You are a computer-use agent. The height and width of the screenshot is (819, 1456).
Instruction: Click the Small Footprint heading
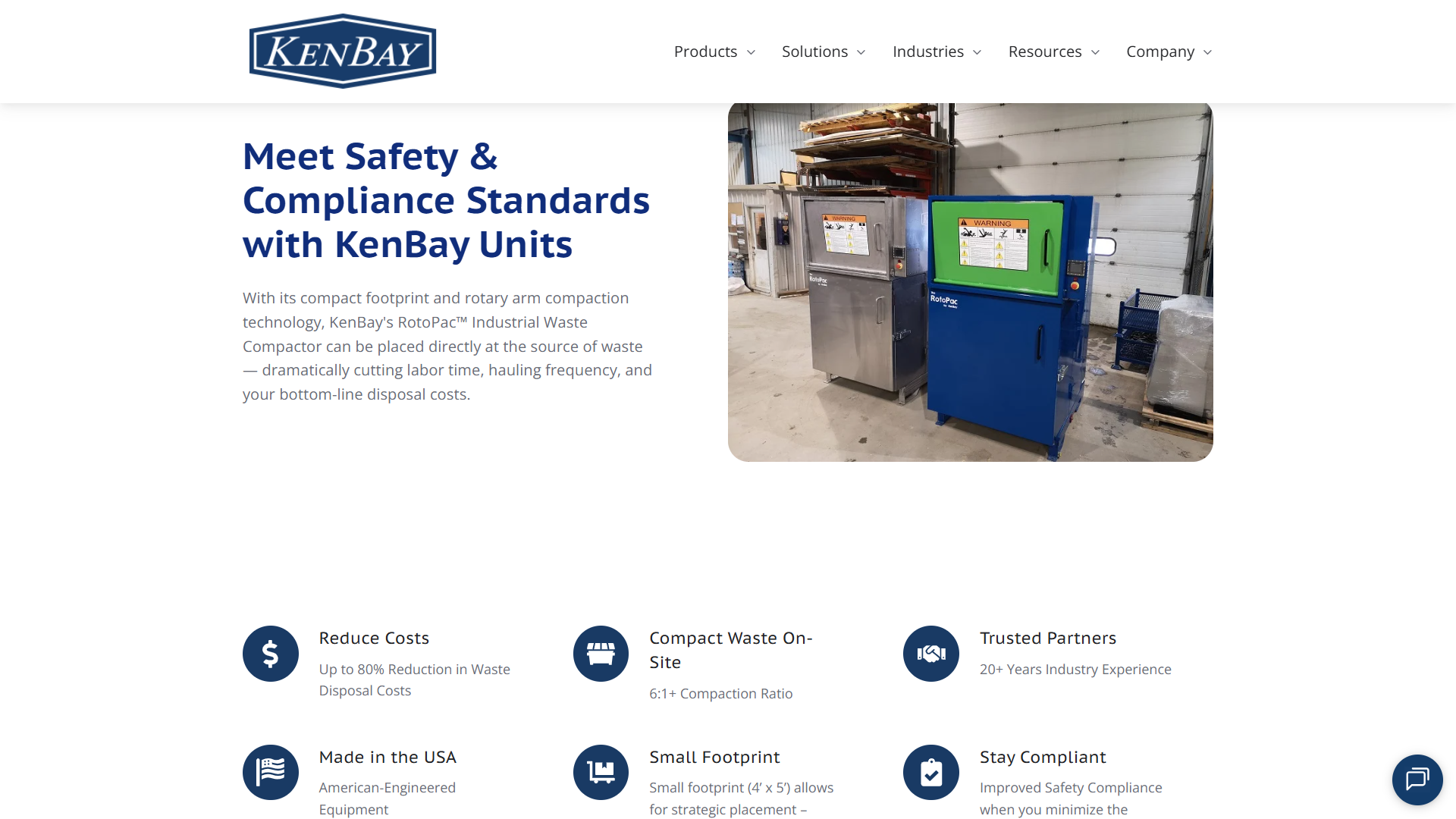pos(714,757)
